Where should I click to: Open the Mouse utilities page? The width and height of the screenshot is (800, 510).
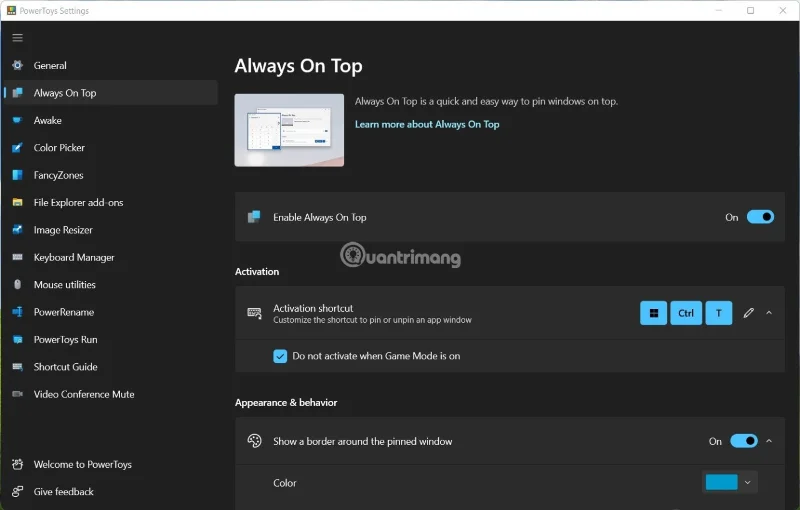64,285
